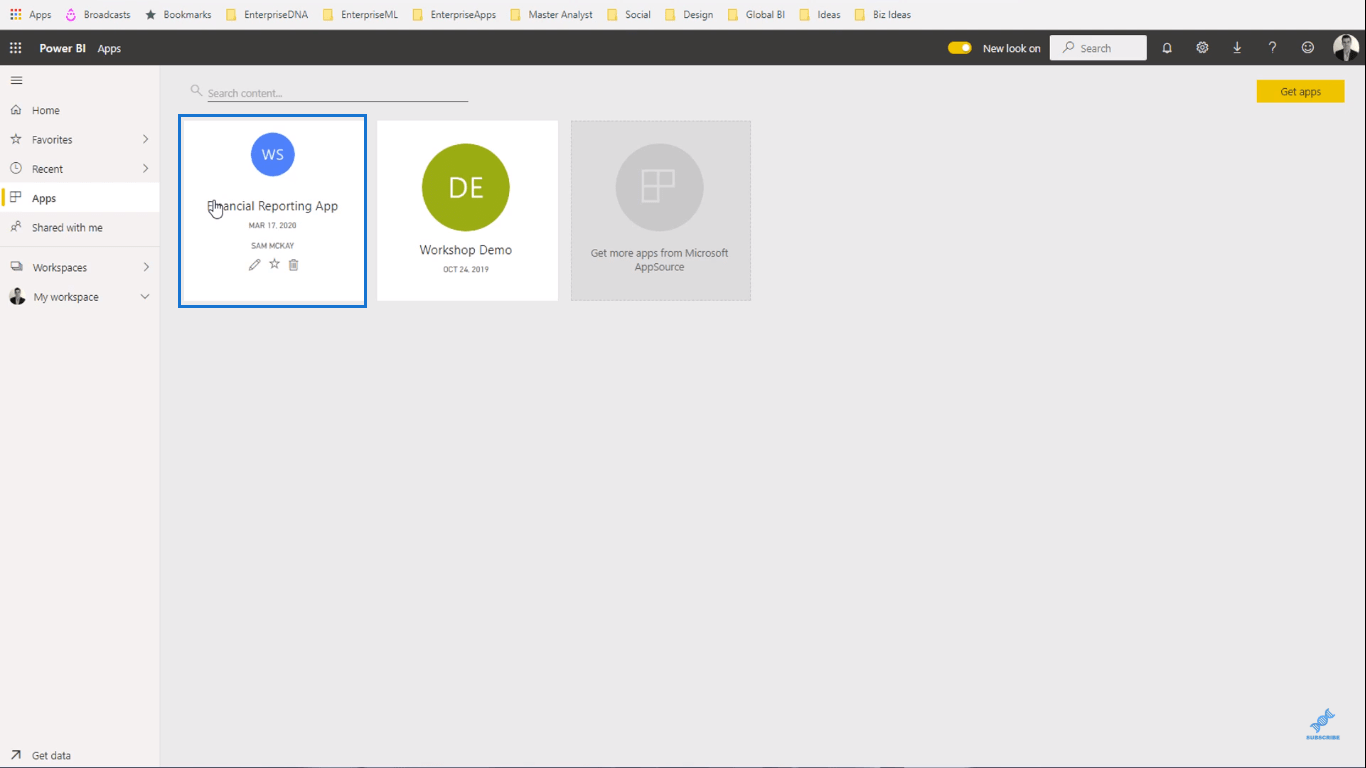Click the top bar Search box
The width and height of the screenshot is (1366, 768).
[x=1098, y=48]
